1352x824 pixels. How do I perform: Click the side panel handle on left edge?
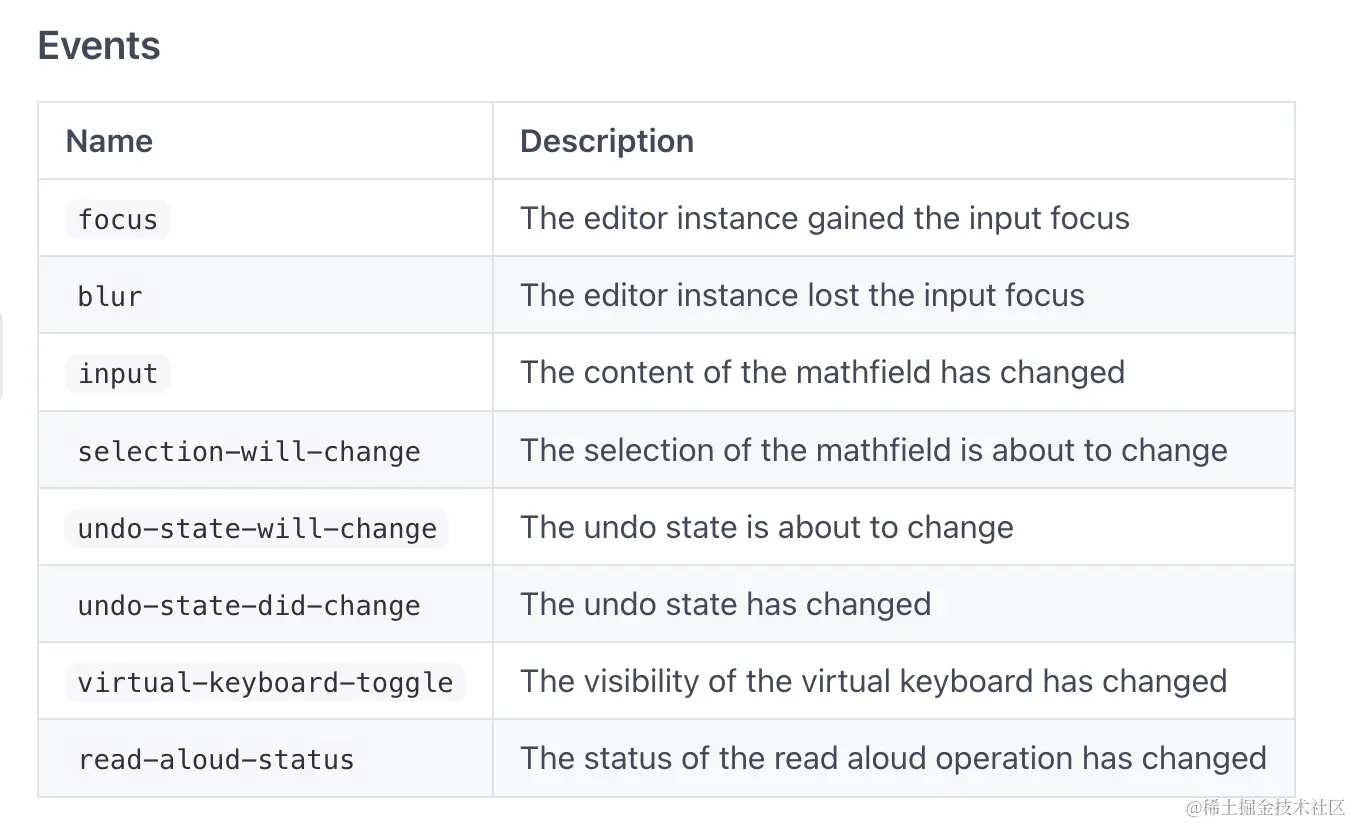[x=2, y=355]
